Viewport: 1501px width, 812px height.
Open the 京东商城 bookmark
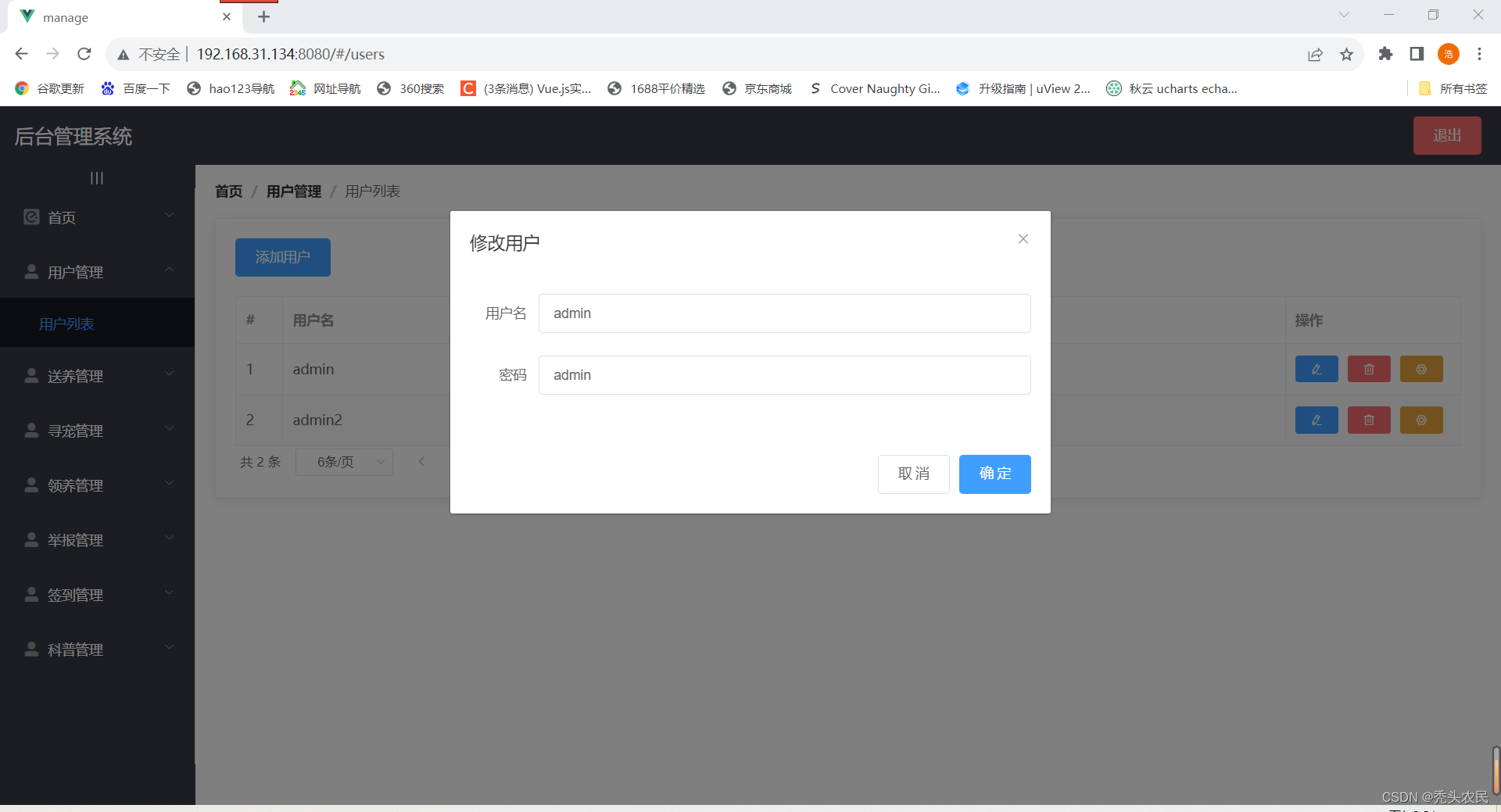(757, 88)
